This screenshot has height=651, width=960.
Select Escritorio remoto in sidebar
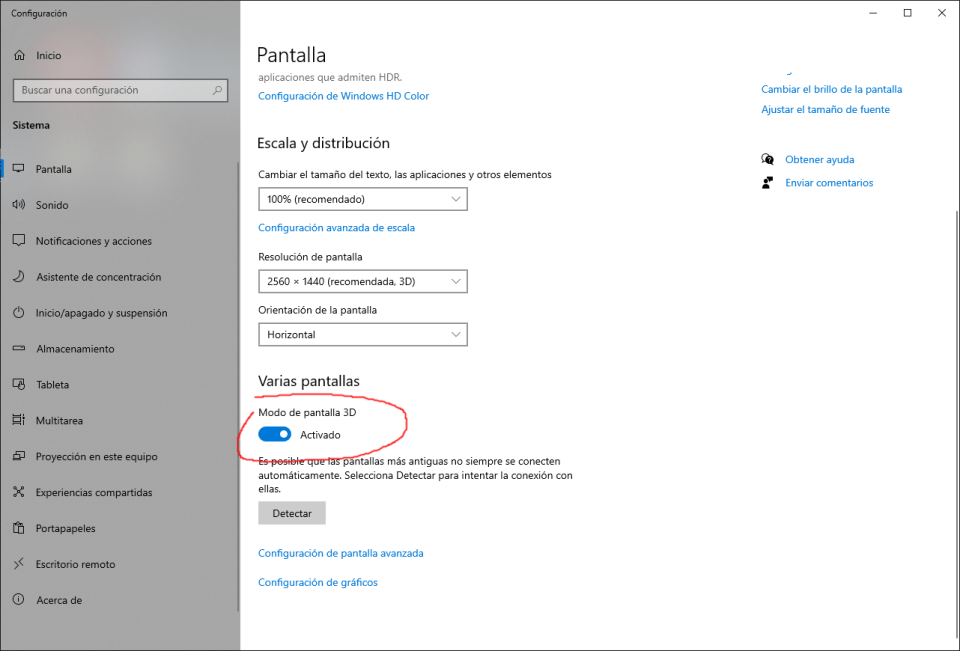[75, 564]
